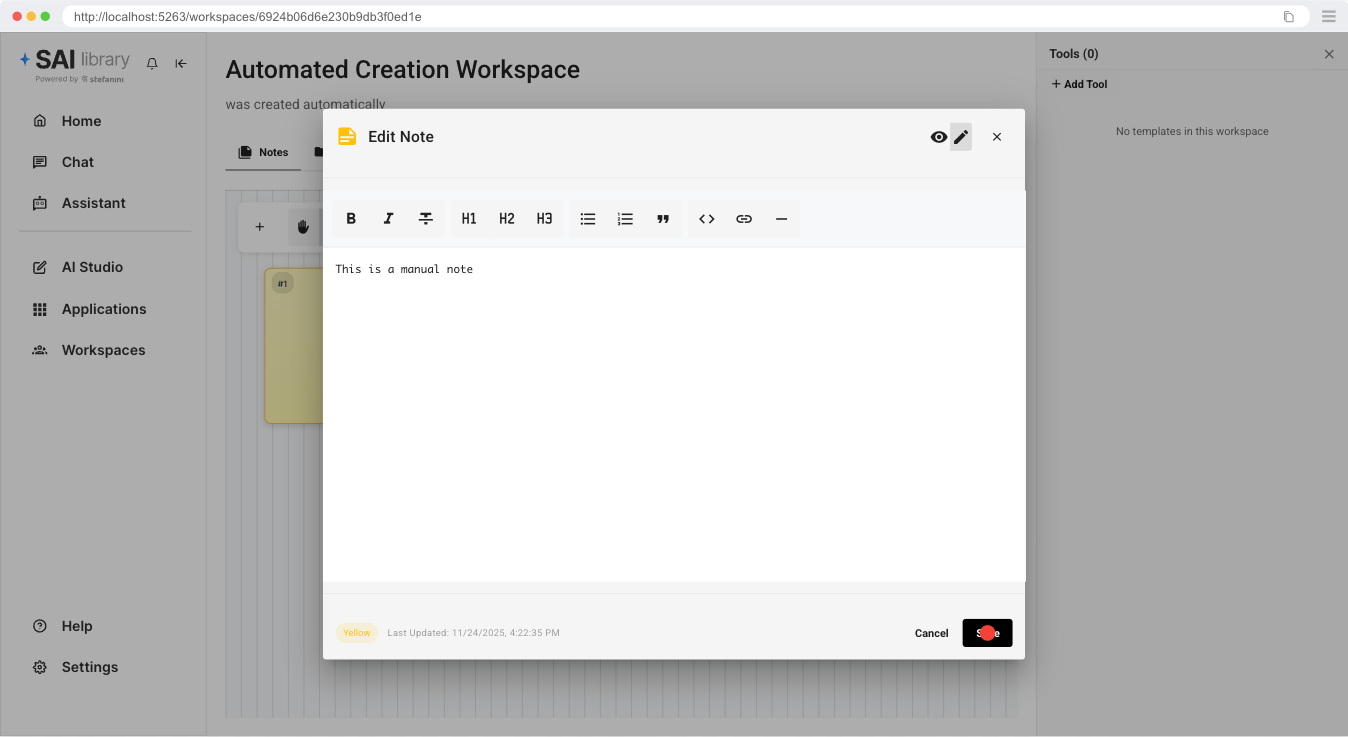This screenshot has width=1348, height=737.
Task: Insert numbered list in note
Action: point(626,219)
